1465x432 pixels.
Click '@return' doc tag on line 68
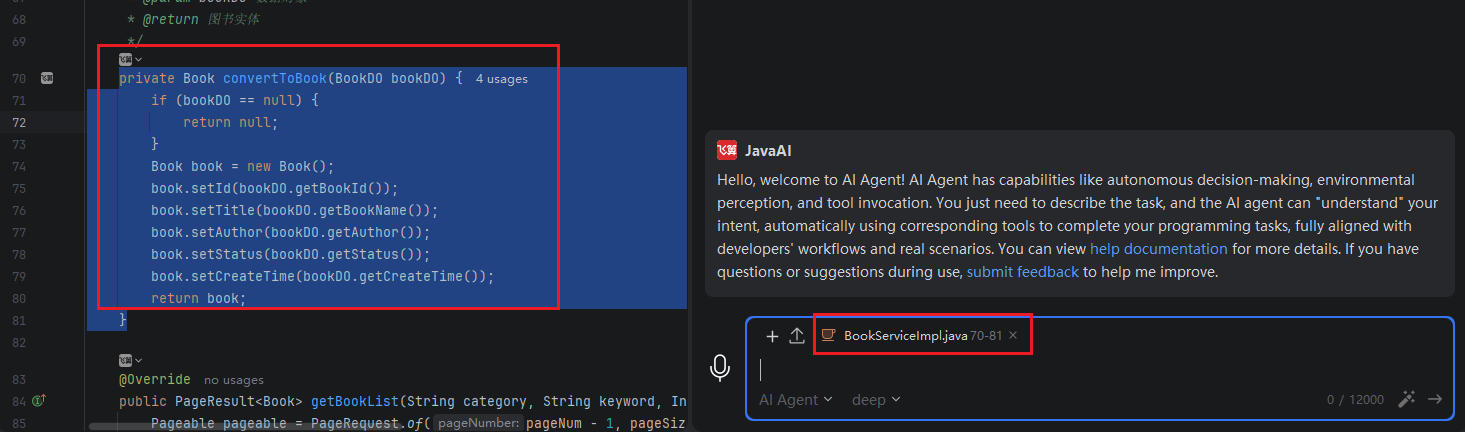[x=170, y=19]
